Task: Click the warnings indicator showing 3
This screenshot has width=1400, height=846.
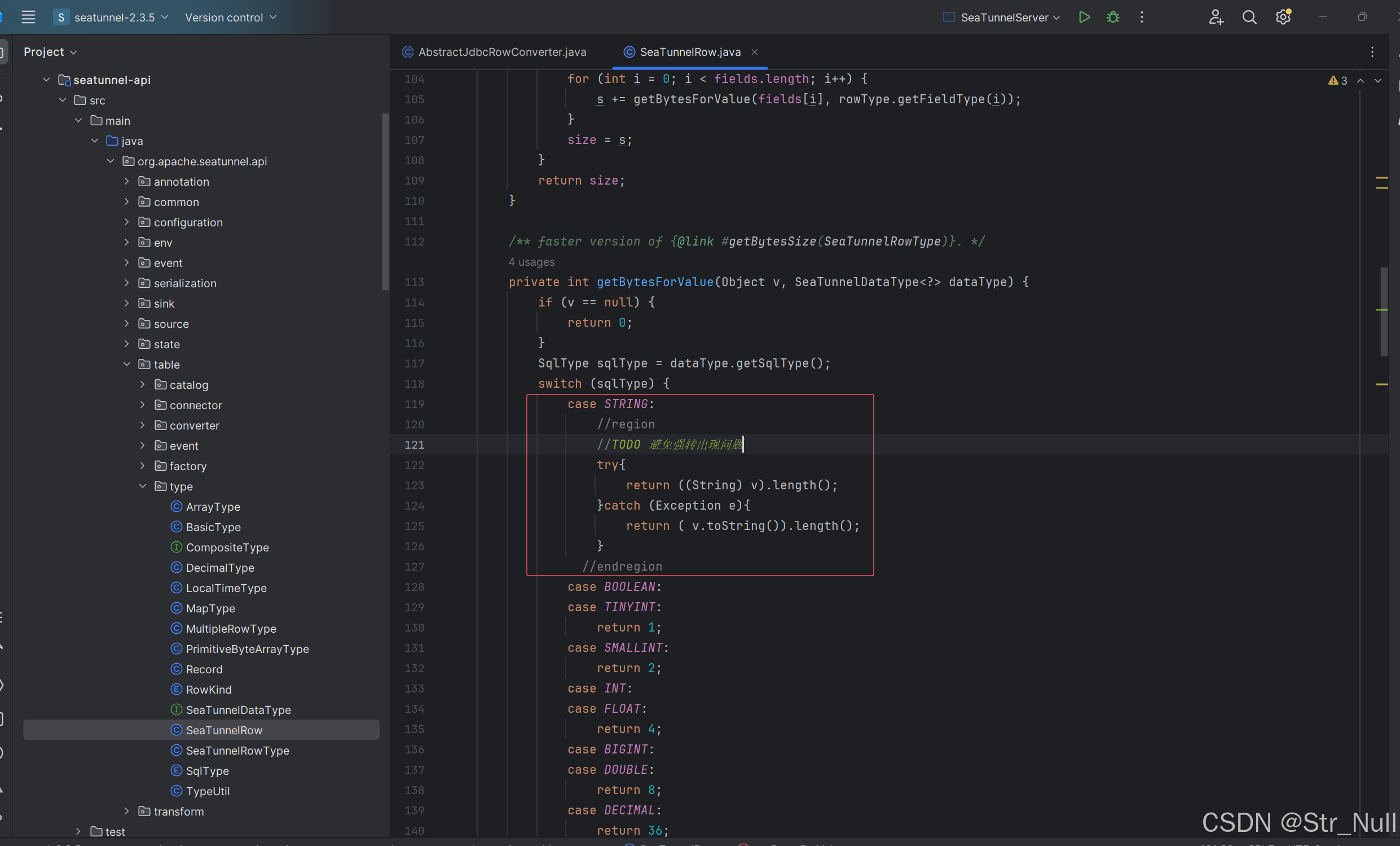Action: [x=1337, y=81]
